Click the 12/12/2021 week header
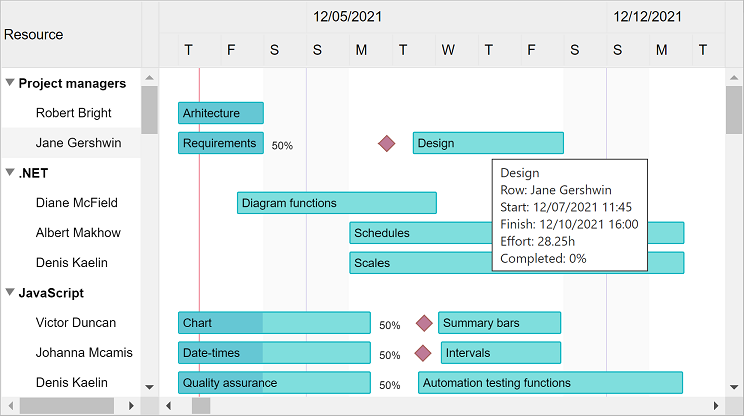Image resolution: width=744 pixels, height=416 pixels. 648,16
